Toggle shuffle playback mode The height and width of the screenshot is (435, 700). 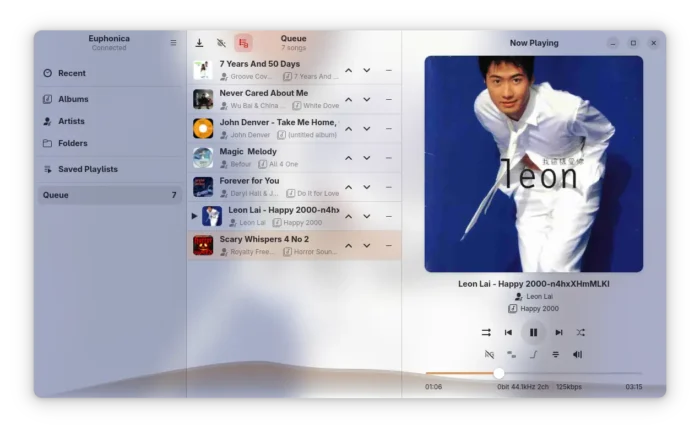(x=581, y=332)
